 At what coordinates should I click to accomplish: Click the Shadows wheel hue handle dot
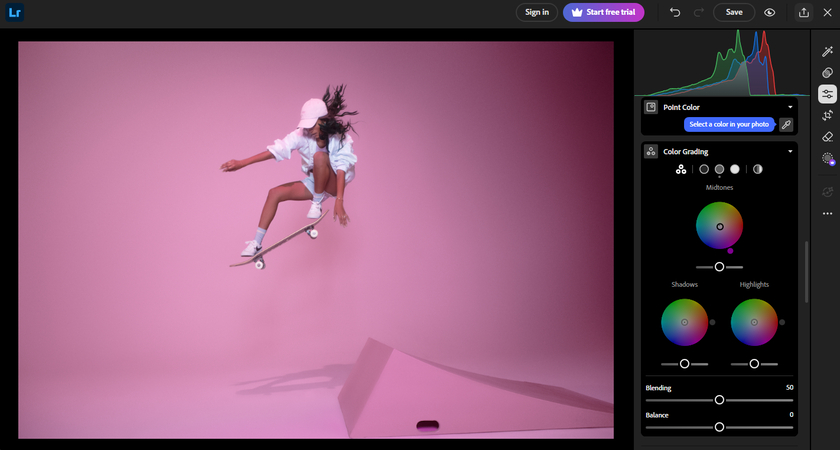[x=712, y=322]
